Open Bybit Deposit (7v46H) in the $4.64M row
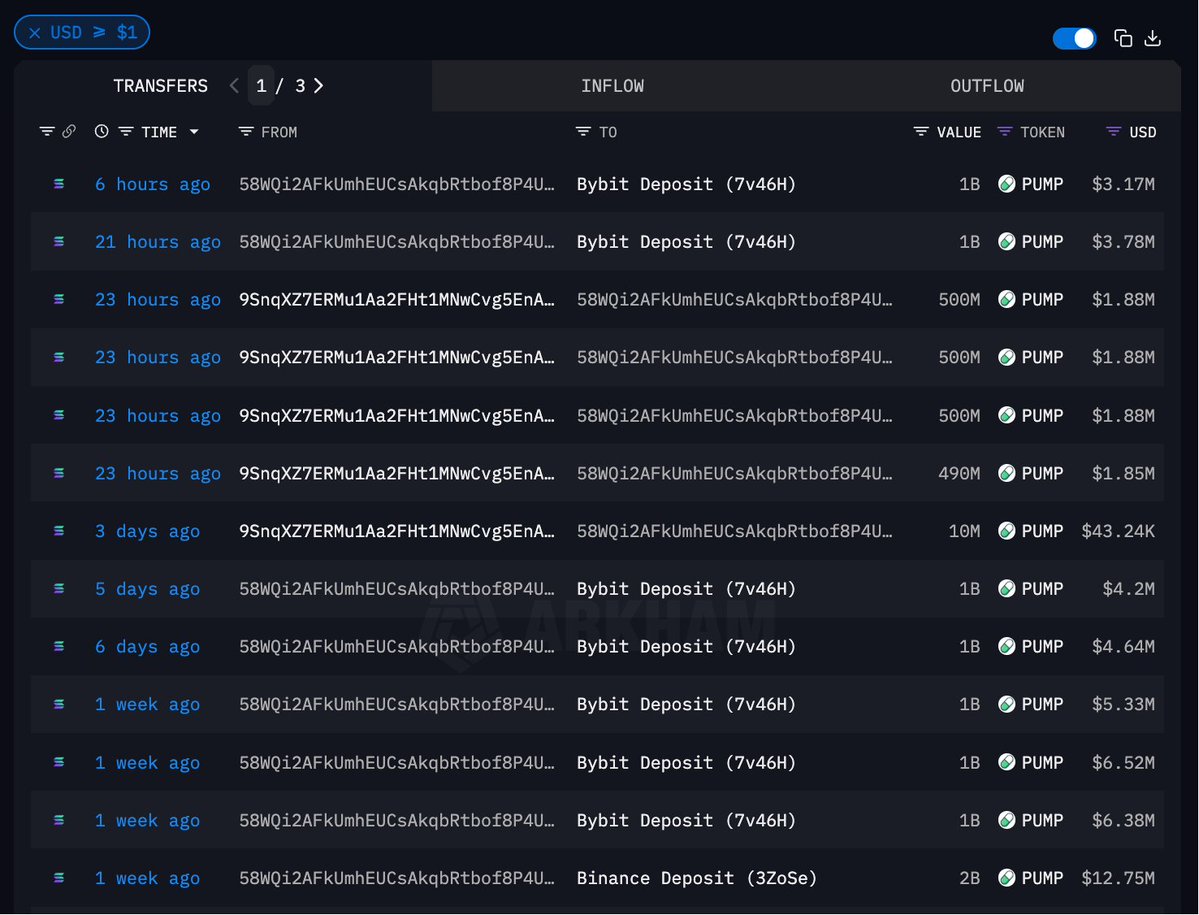The height and width of the screenshot is (915, 1199). (686, 647)
